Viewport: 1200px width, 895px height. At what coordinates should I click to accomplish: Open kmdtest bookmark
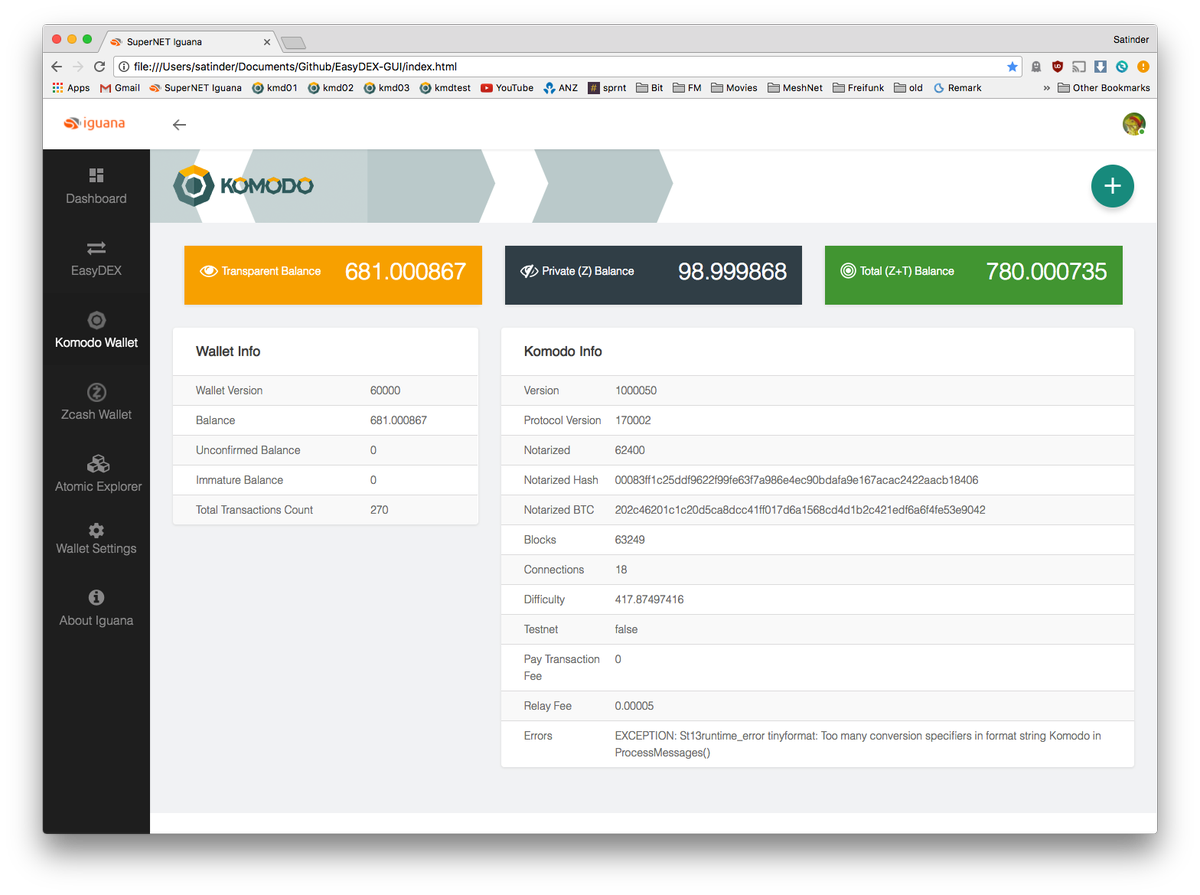[x=445, y=88]
